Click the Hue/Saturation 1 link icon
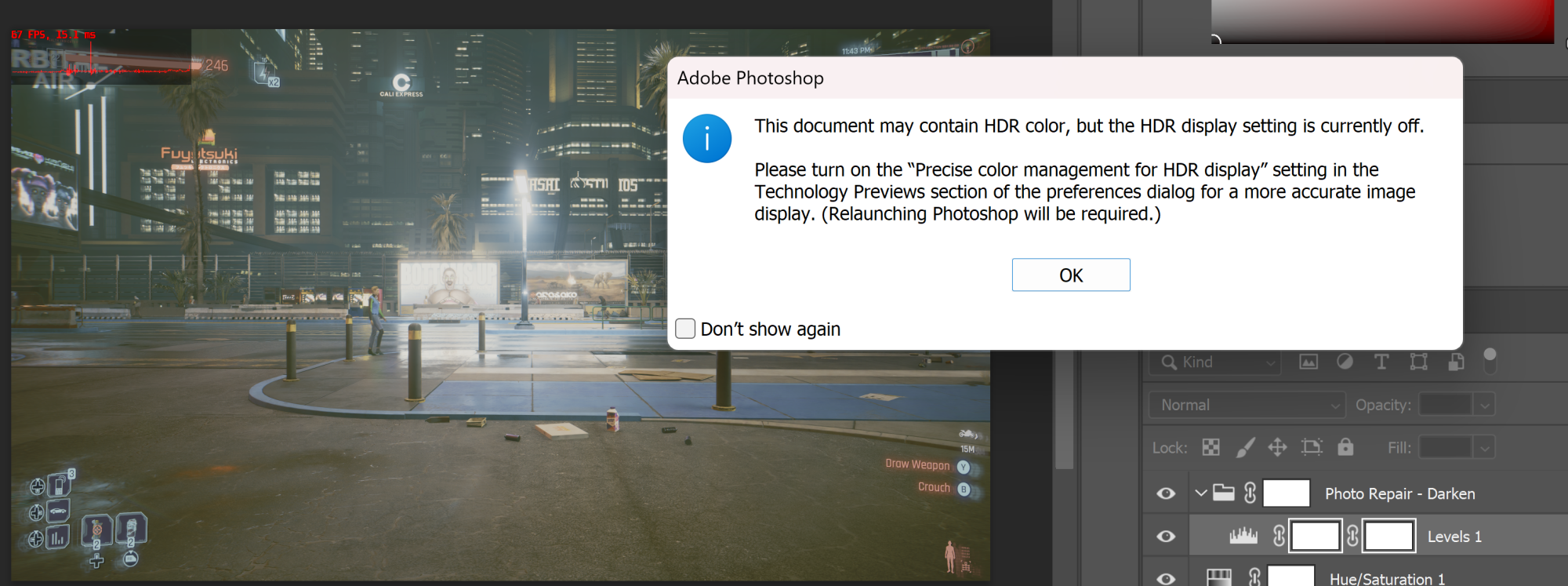The width and height of the screenshot is (1568, 586). click(x=1254, y=577)
